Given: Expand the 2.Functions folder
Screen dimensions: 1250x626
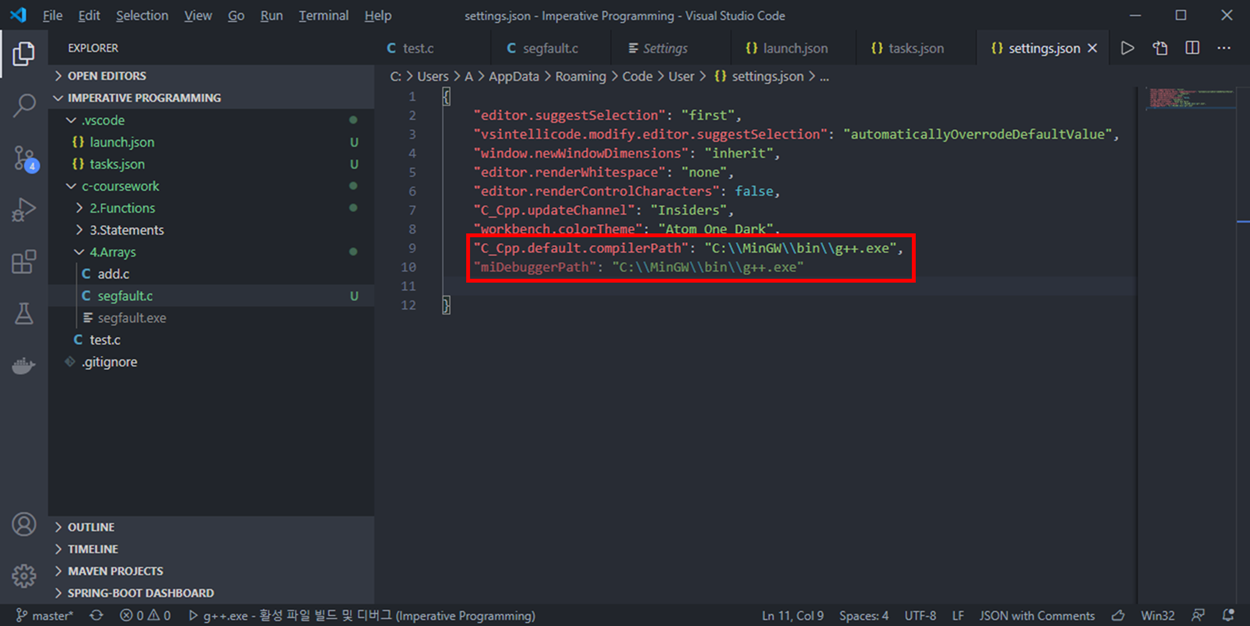Looking at the screenshot, I should coord(211,208).
